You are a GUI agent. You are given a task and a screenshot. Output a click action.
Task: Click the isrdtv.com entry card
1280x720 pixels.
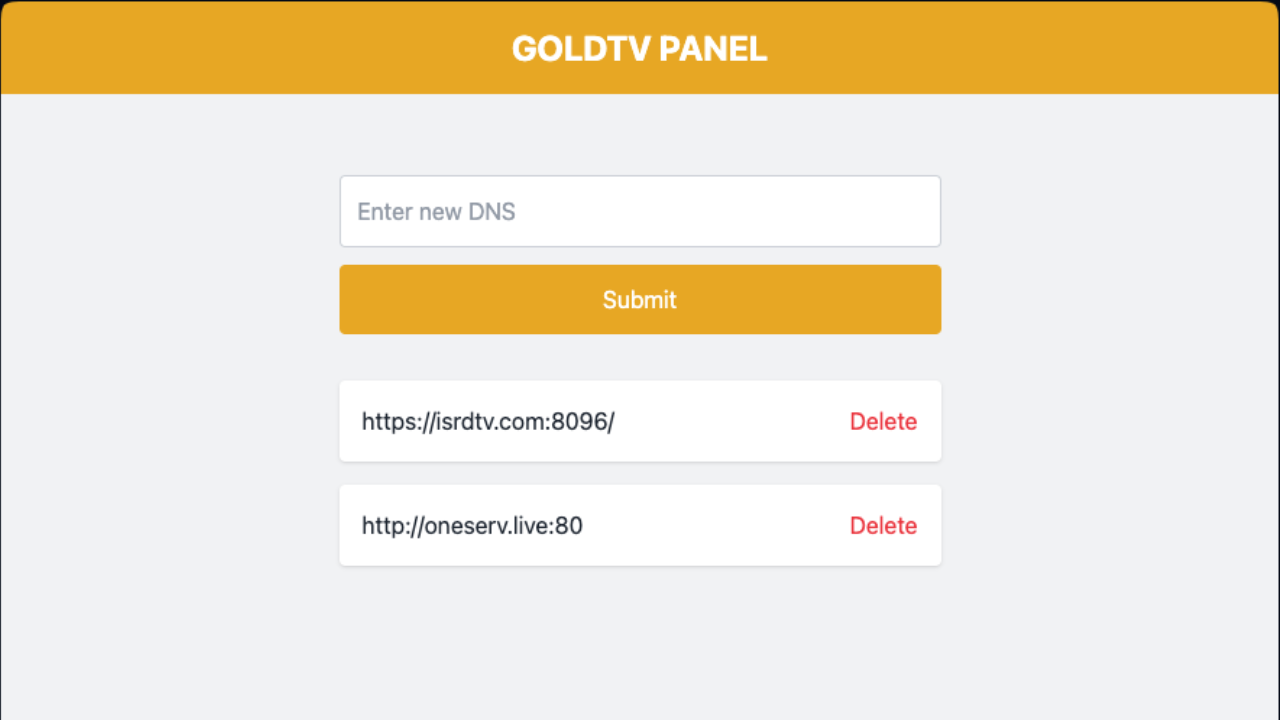(640, 421)
